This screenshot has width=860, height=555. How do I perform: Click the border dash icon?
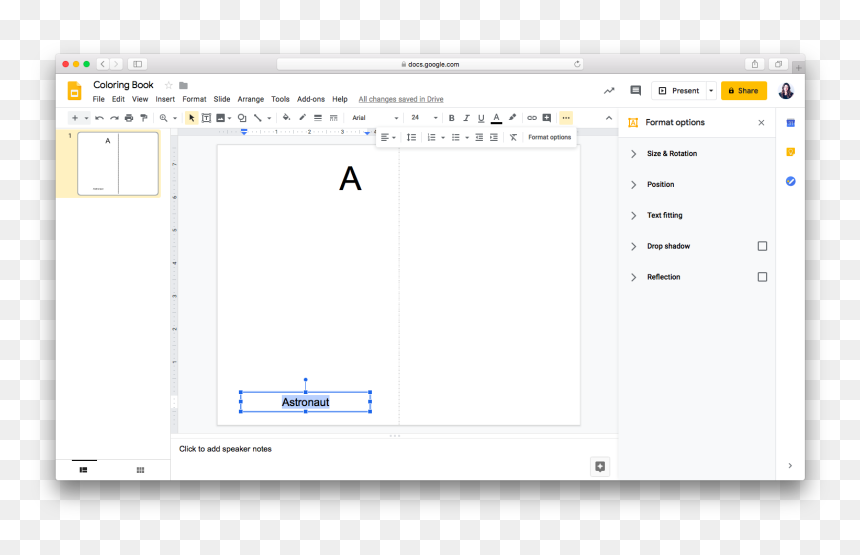pos(333,118)
